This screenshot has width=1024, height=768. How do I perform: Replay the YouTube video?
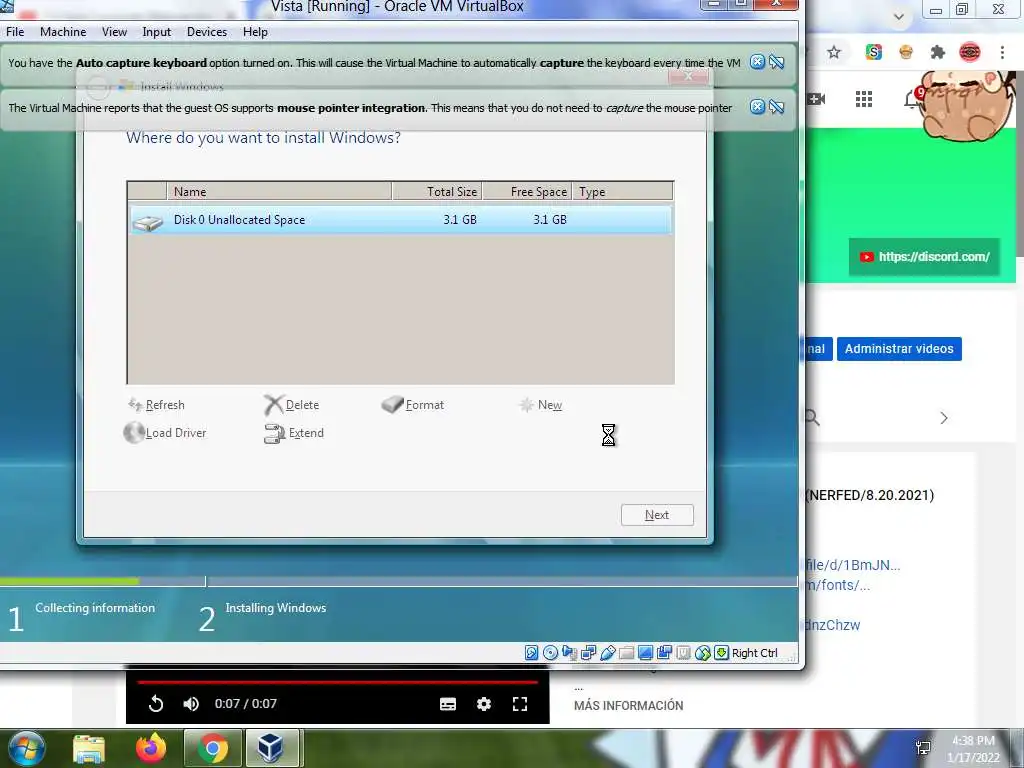pos(155,704)
